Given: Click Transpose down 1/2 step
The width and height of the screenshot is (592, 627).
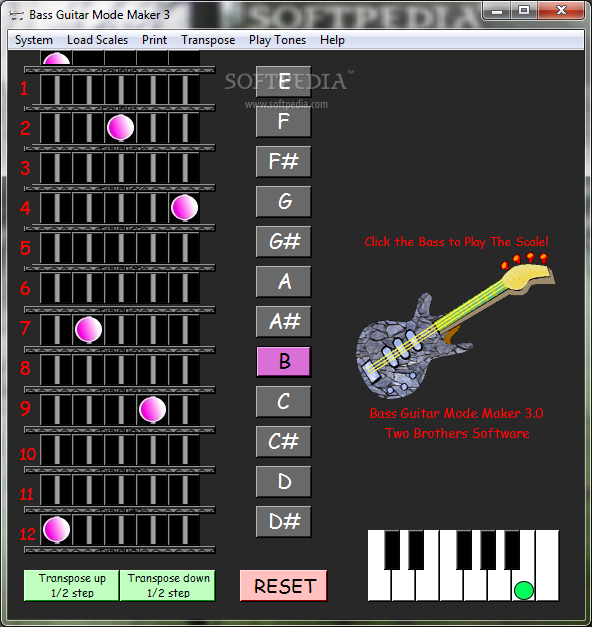Looking at the screenshot, I should [168, 585].
